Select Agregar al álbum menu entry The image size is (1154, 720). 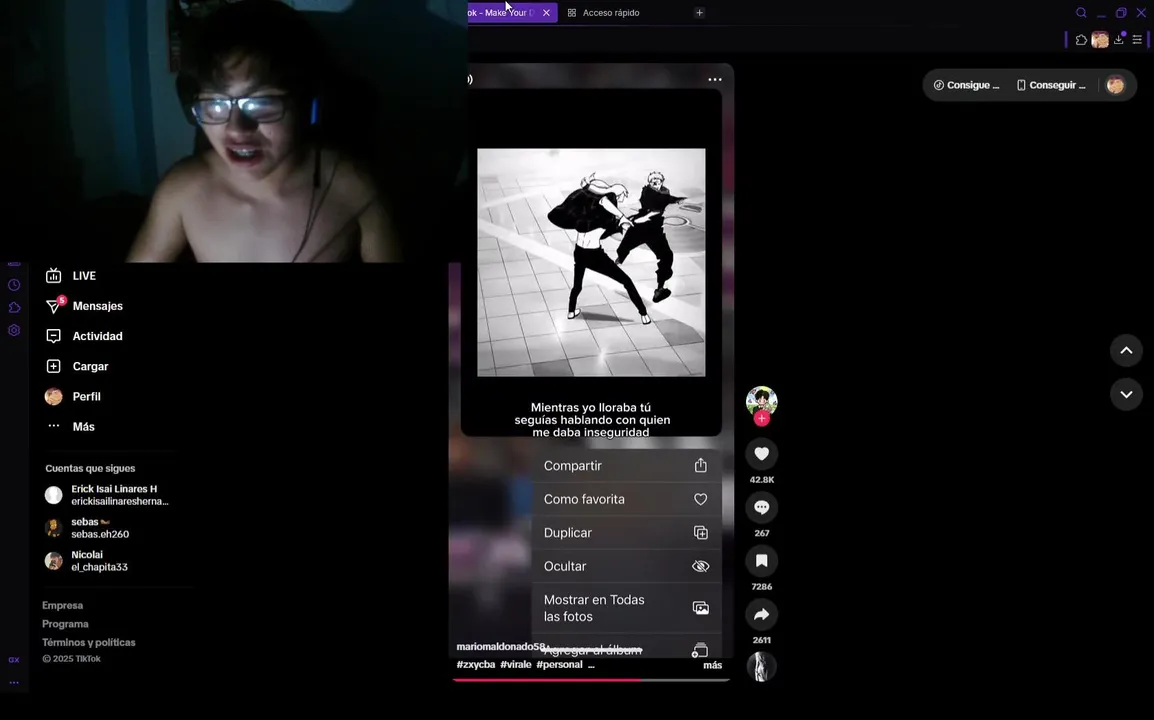click(626, 647)
